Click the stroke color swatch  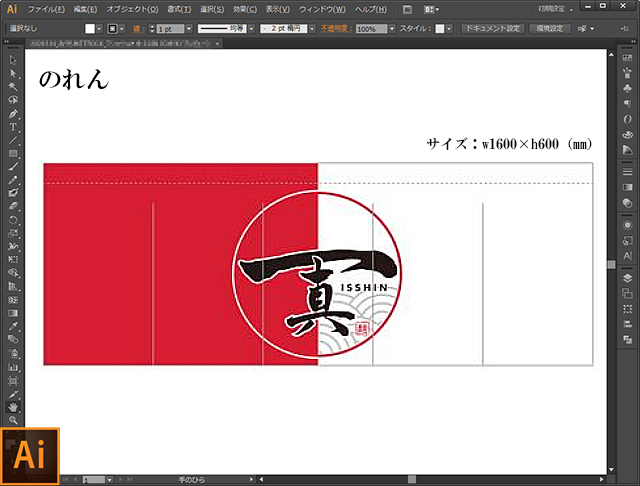point(112,29)
